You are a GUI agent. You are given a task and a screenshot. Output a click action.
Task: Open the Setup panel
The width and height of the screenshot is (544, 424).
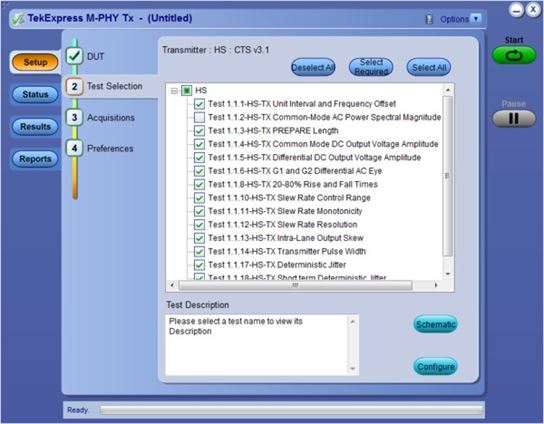(x=35, y=62)
